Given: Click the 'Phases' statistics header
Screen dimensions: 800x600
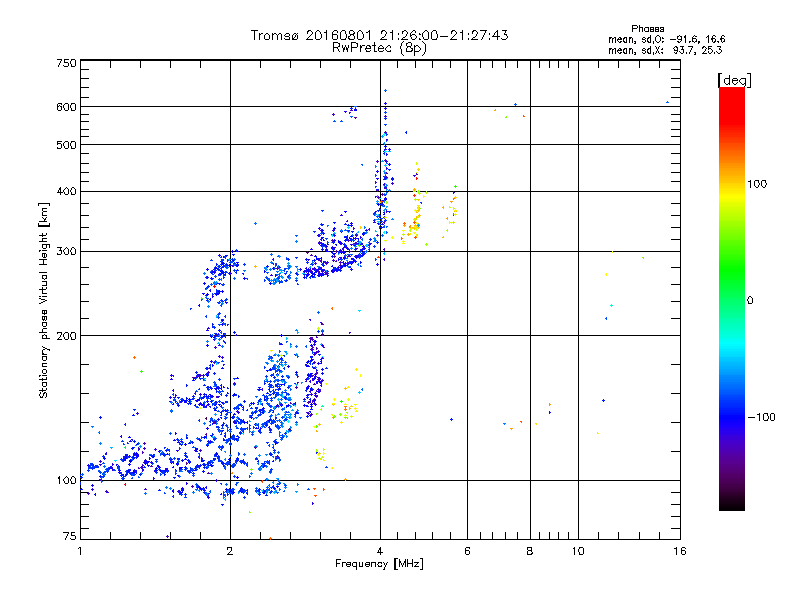Looking at the screenshot, I should point(647,29).
